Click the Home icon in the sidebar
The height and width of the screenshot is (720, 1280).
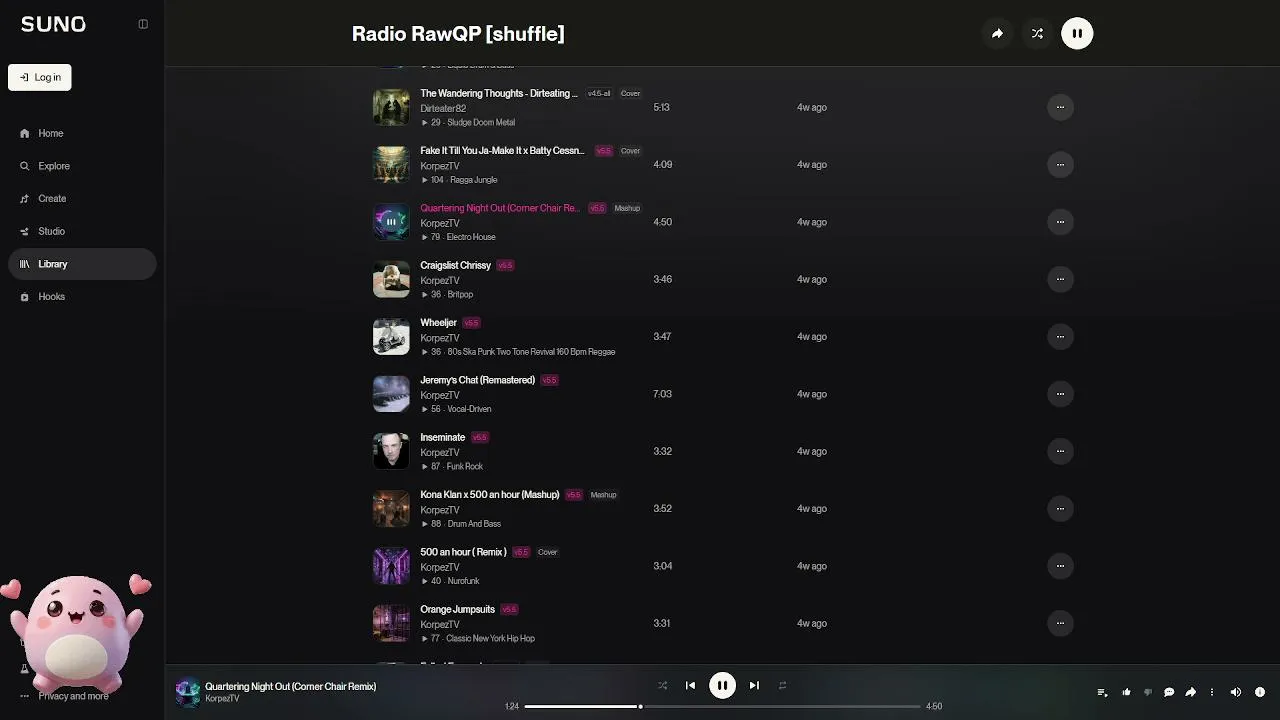coord(25,133)
